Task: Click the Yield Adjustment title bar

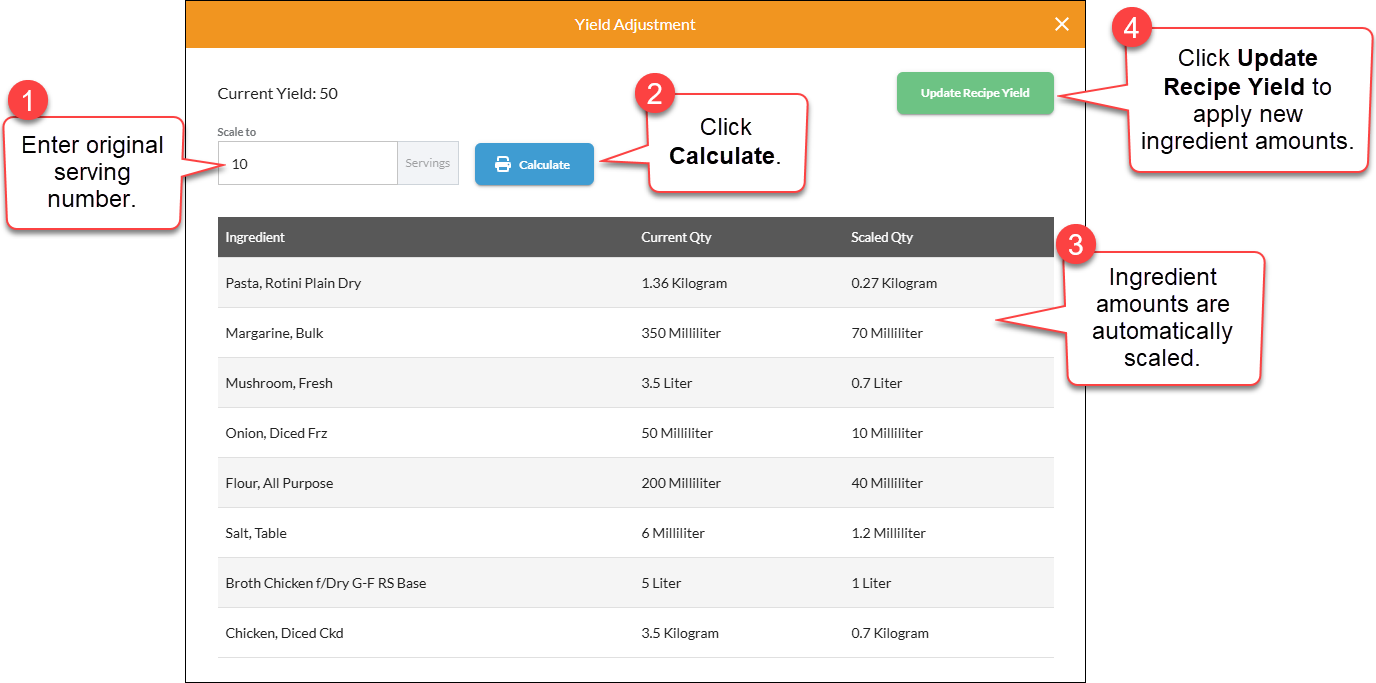Action: tap(635, 24)
